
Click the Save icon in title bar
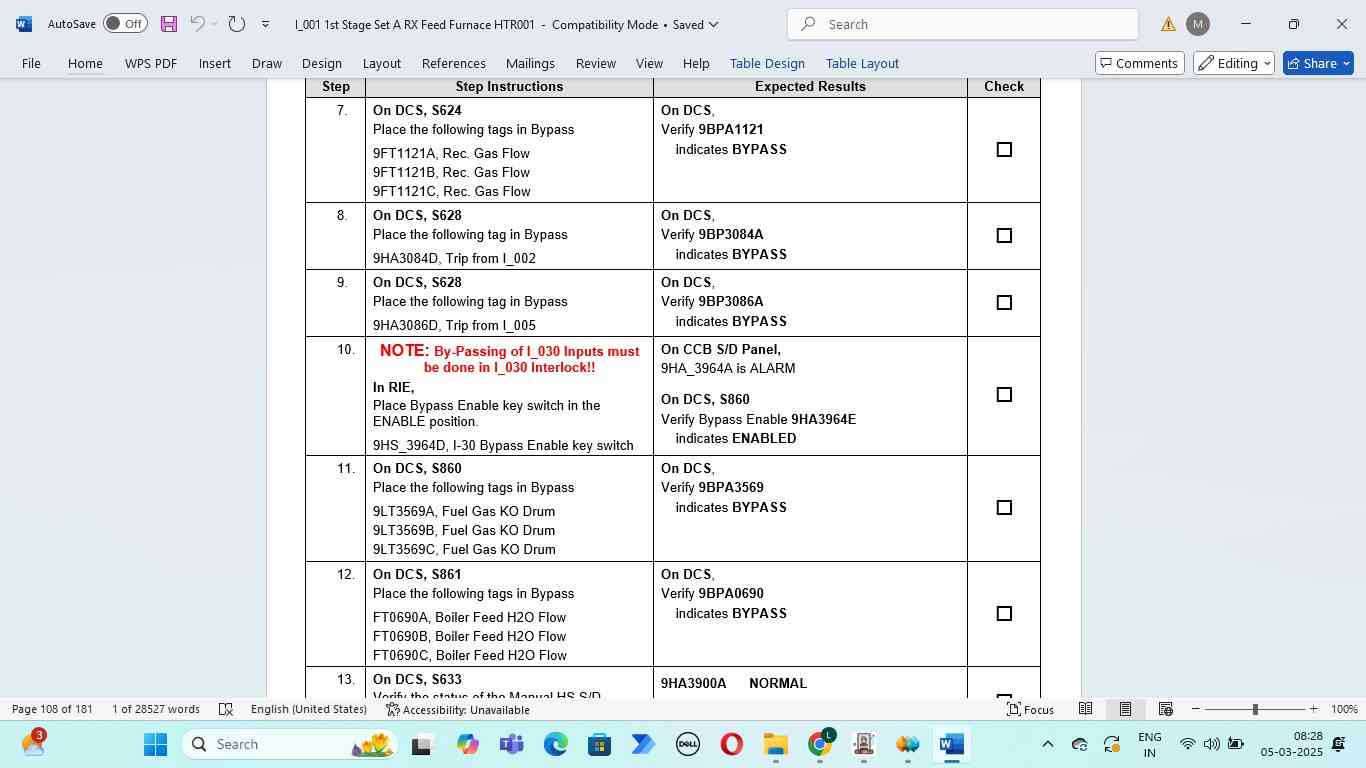click(168, 24)
